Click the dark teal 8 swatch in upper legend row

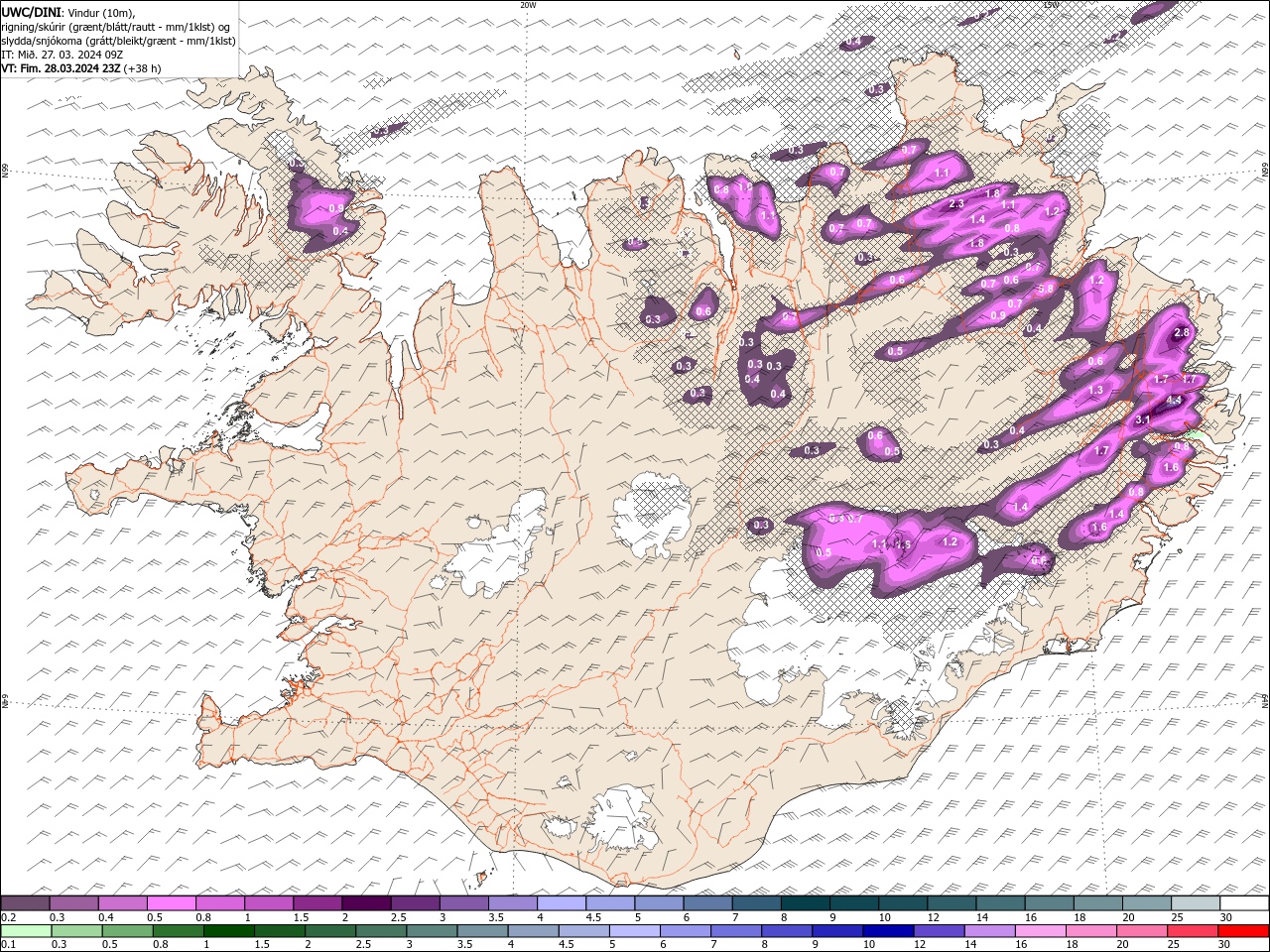coord(806,902)
